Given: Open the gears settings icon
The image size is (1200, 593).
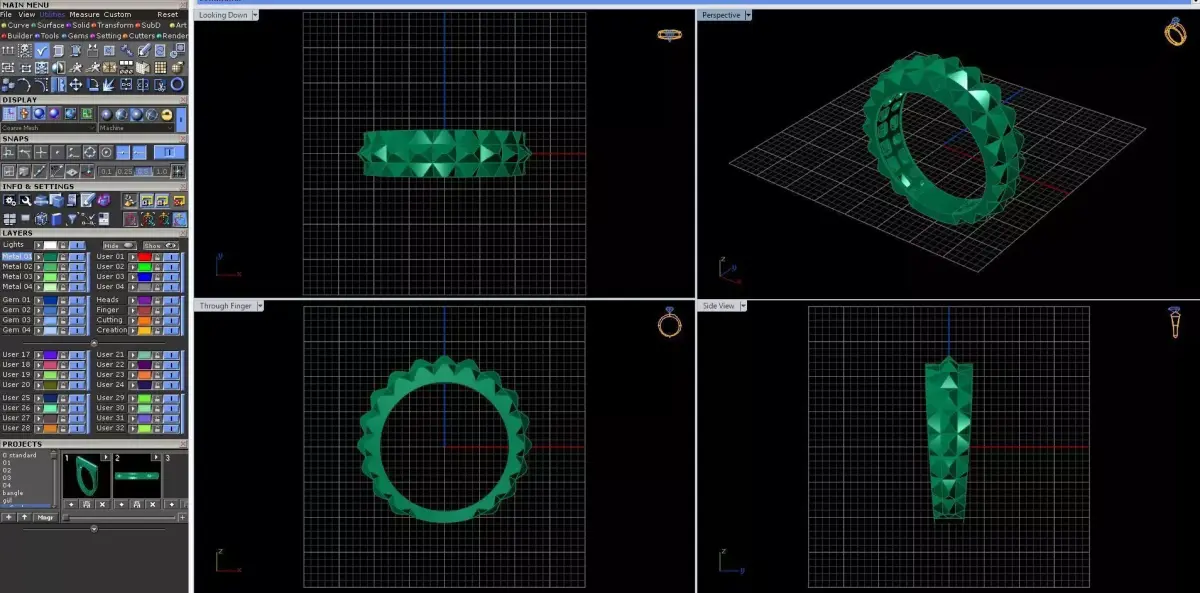Looking at the screenshot, I should tap(9, 200).
